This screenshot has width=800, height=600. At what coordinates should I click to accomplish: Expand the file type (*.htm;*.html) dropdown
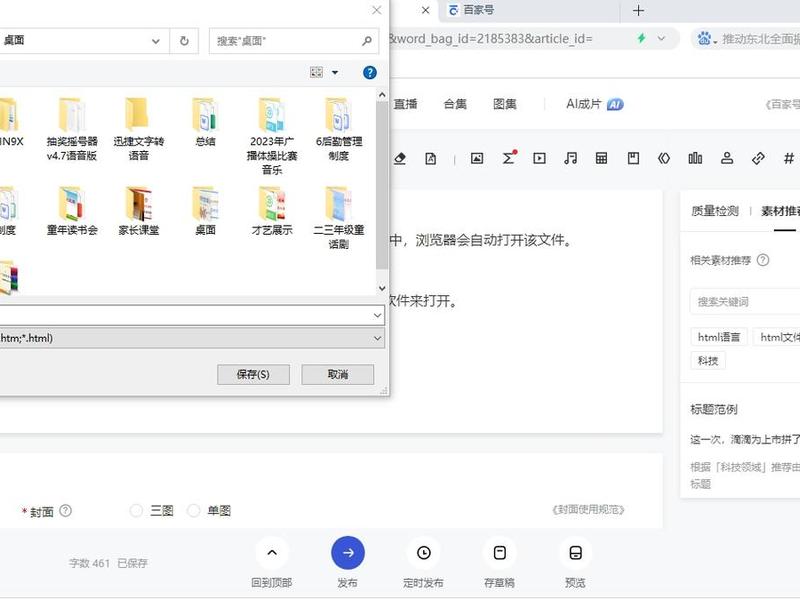[x=378, y=338]
